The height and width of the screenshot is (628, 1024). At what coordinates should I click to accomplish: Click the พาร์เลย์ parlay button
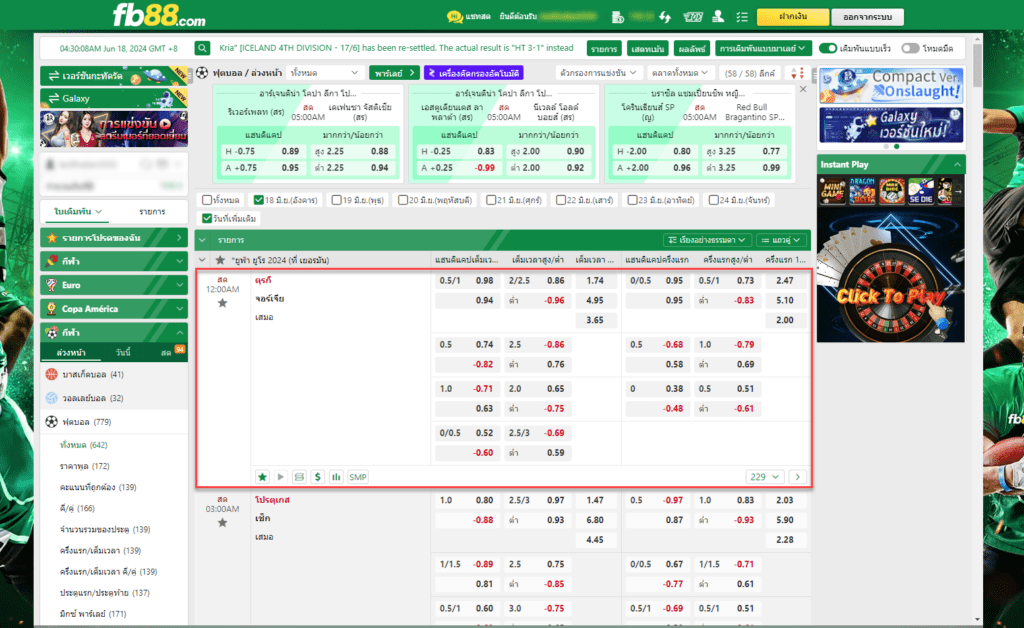coord(394,72)
